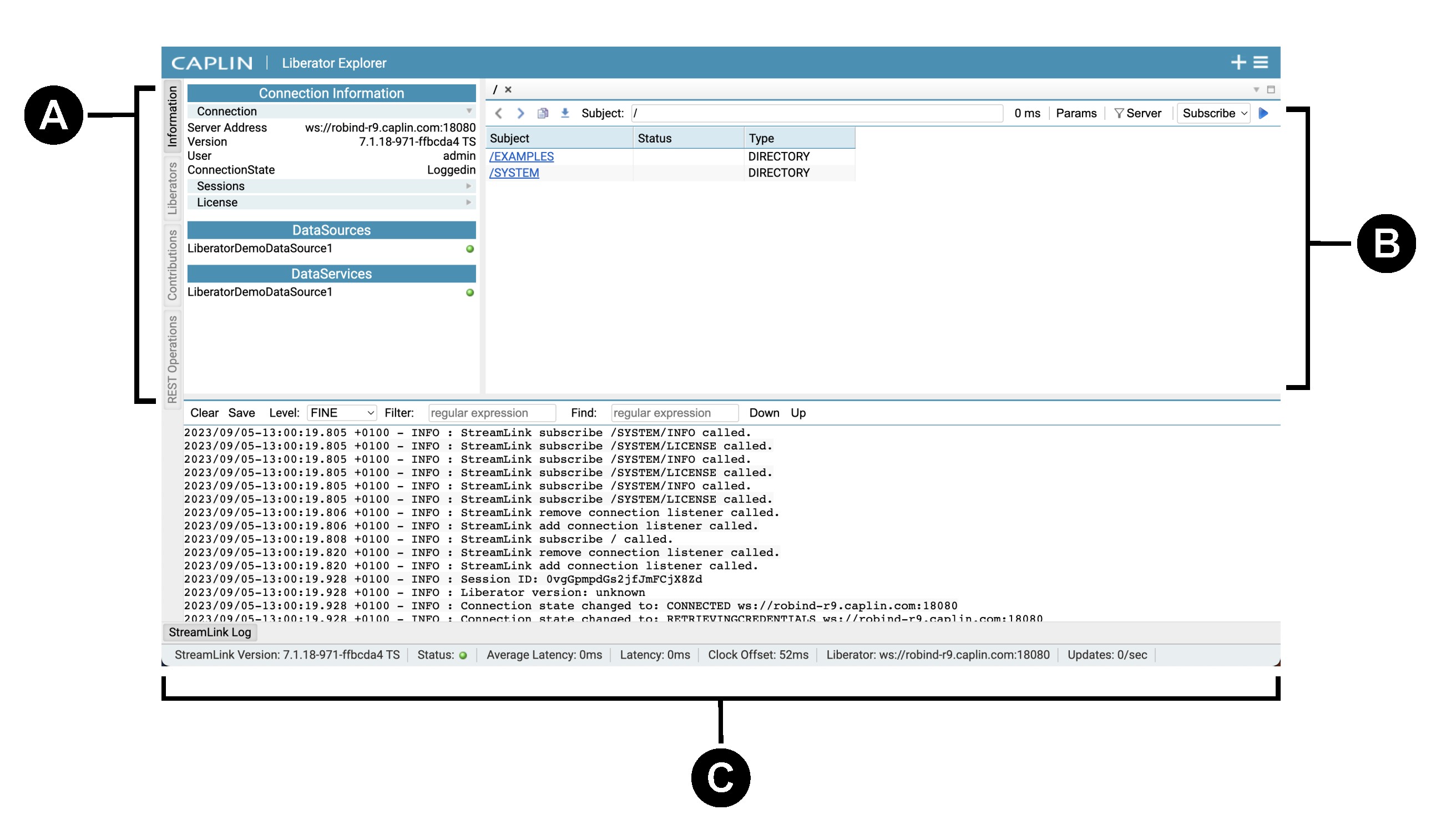Open the tab list dropdown arrow
Screen dimensions: 1436x840
[1256, 89]
